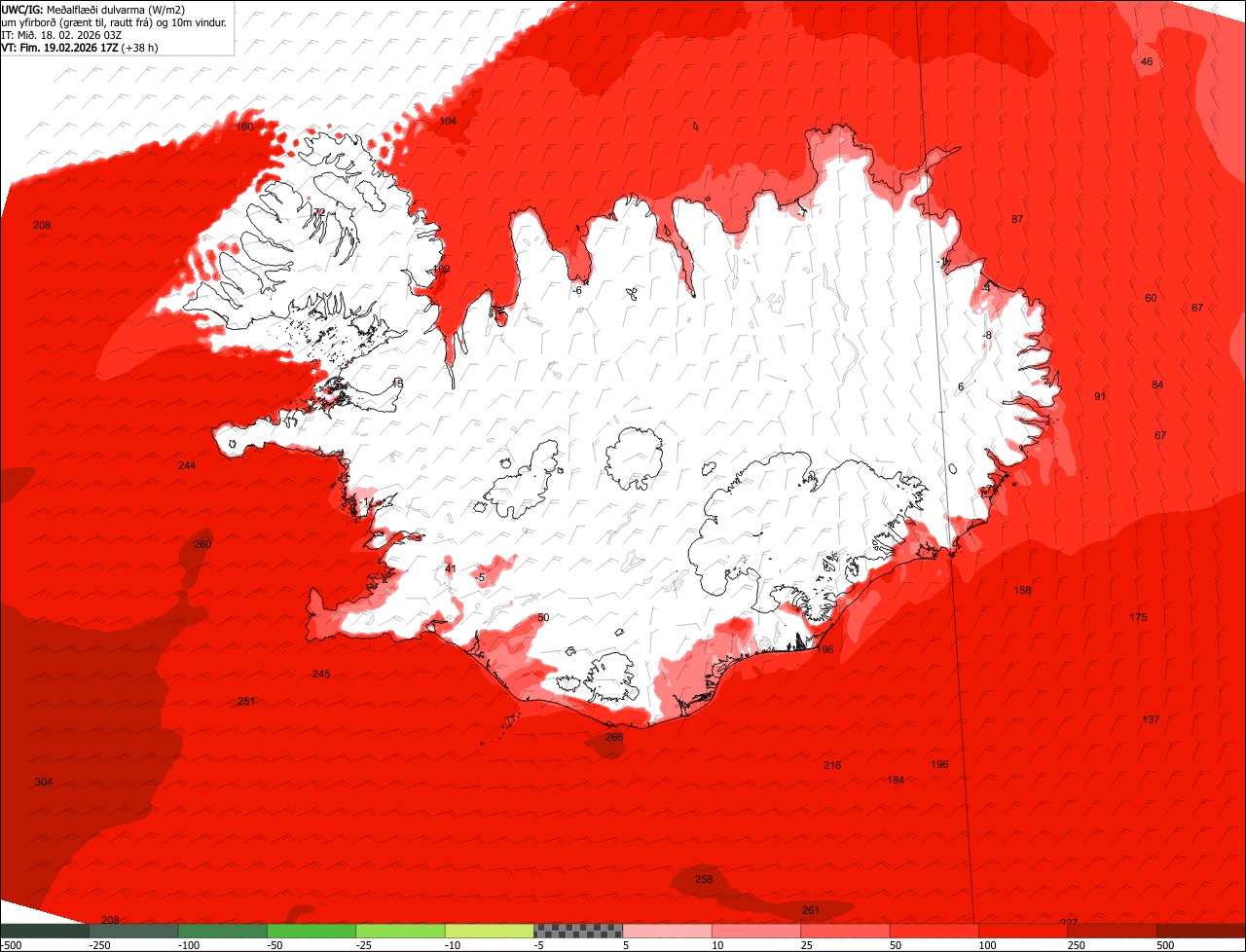The width and height of the screenshot is (1246, 952).
Task: Click the map value '137' at the lower right
Action: point(1151,719)
